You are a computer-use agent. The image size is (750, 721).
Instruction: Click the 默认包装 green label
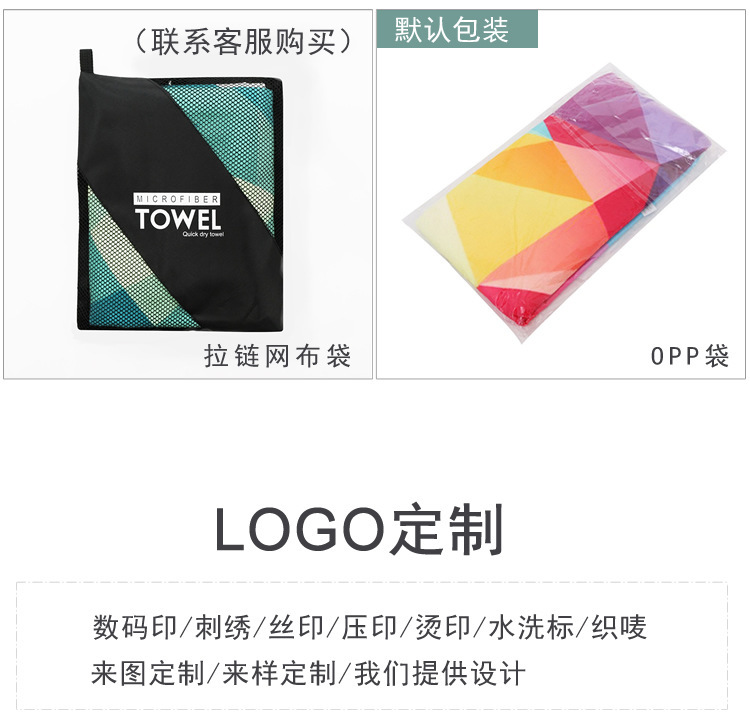(x=457, y=29)
